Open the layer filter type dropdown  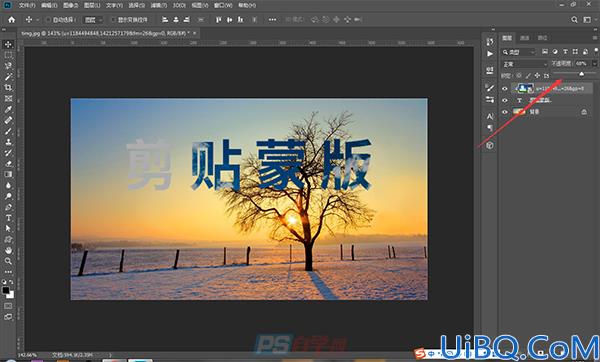[x=519, y=52]
